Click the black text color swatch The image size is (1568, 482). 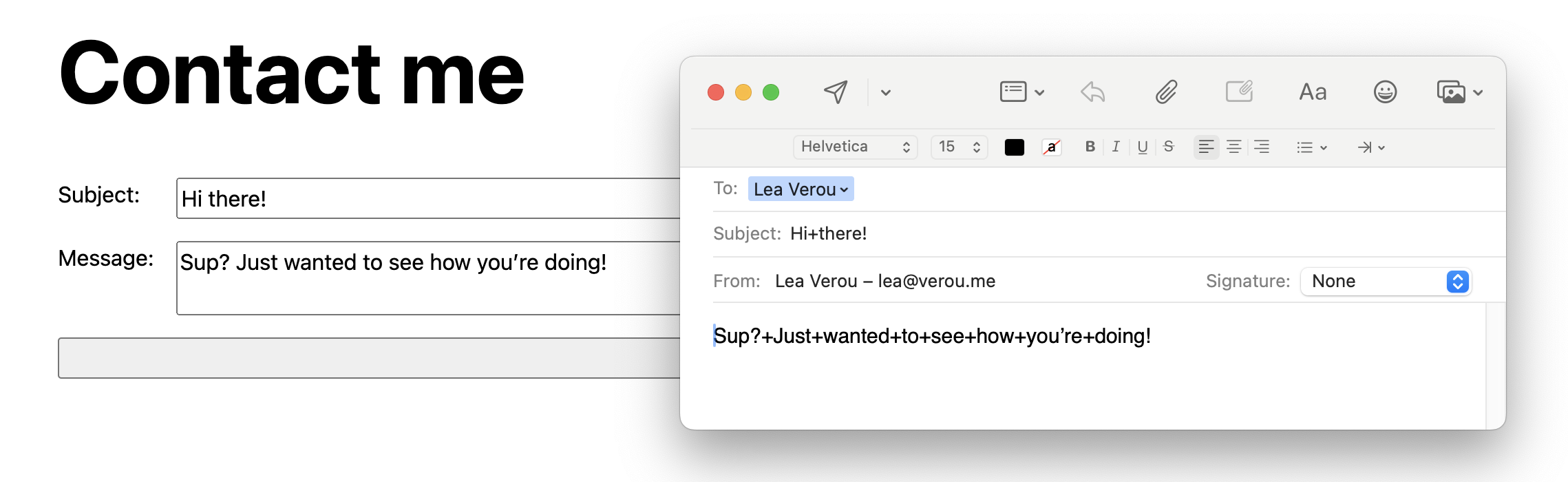pos(1014,147)
